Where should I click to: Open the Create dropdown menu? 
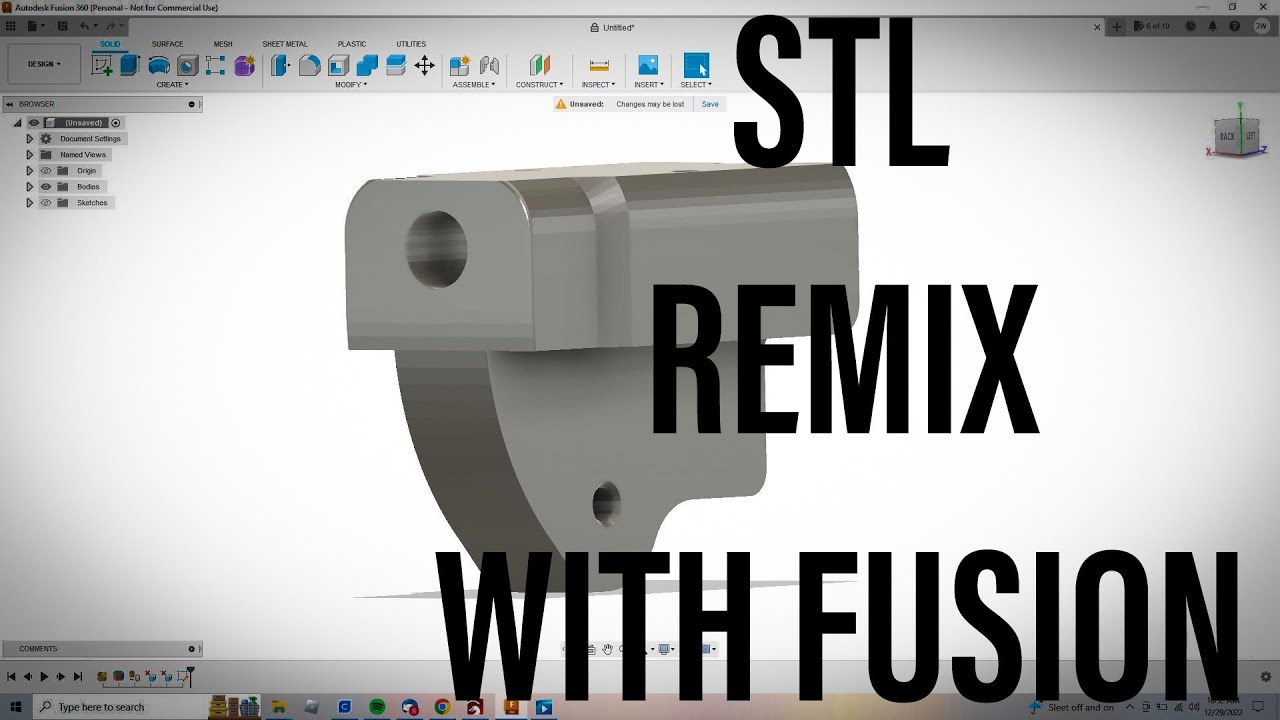[x=172, y=85]
